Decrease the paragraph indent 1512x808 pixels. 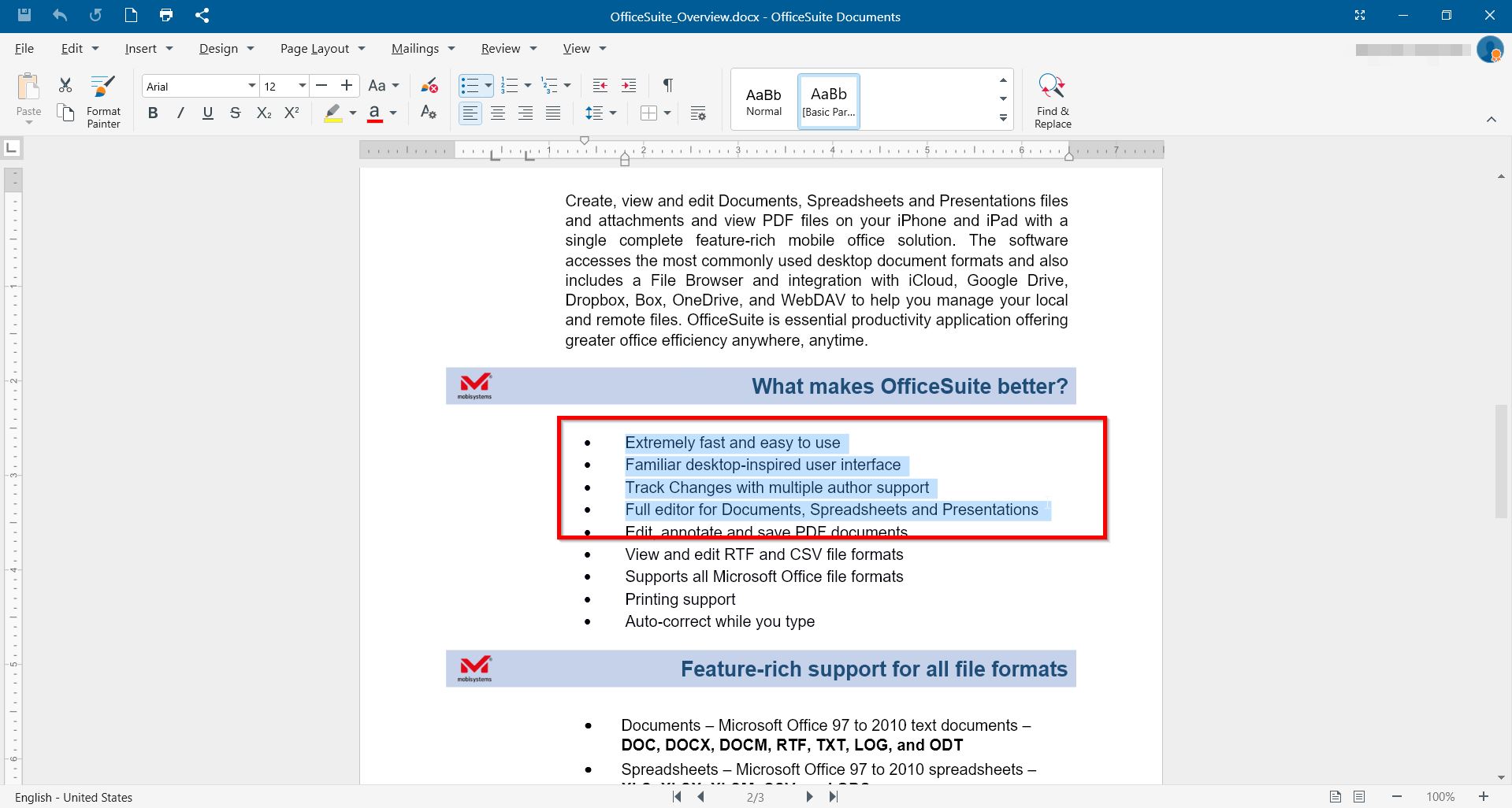coord(600,85)
